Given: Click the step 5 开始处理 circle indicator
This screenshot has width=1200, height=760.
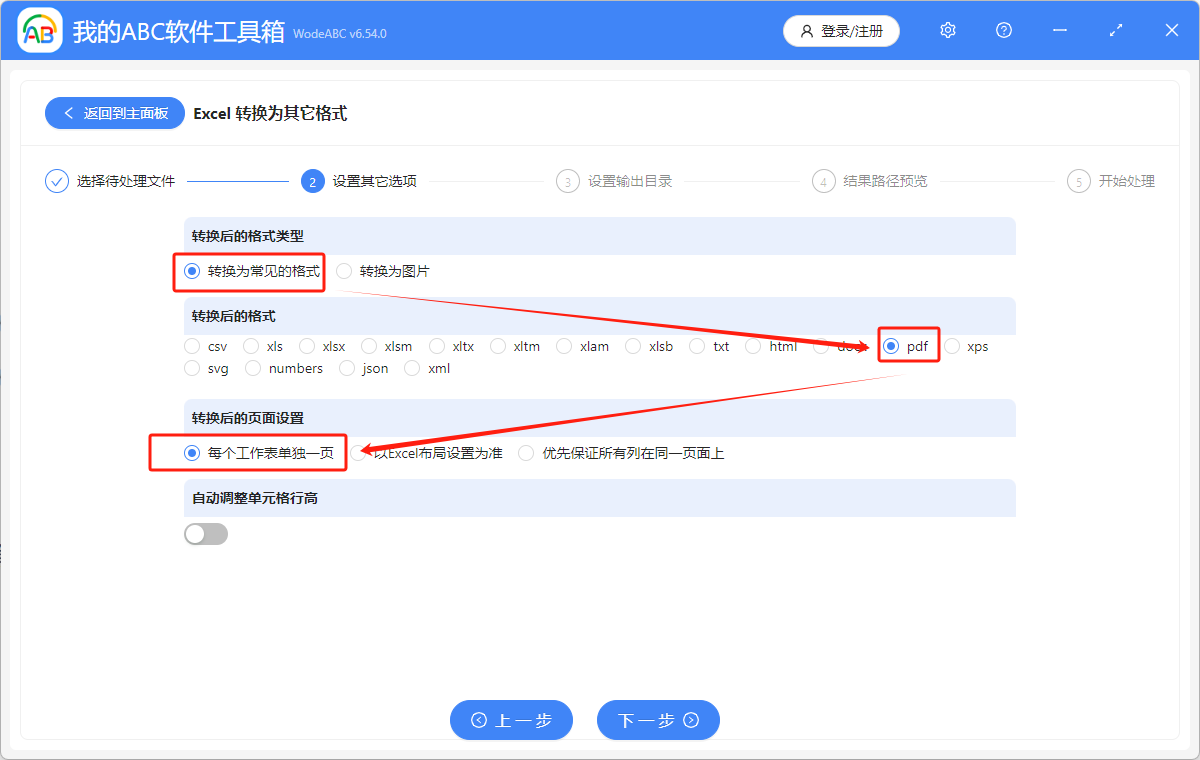Looking at the screenshot, I should click(x=1078, y=181).
